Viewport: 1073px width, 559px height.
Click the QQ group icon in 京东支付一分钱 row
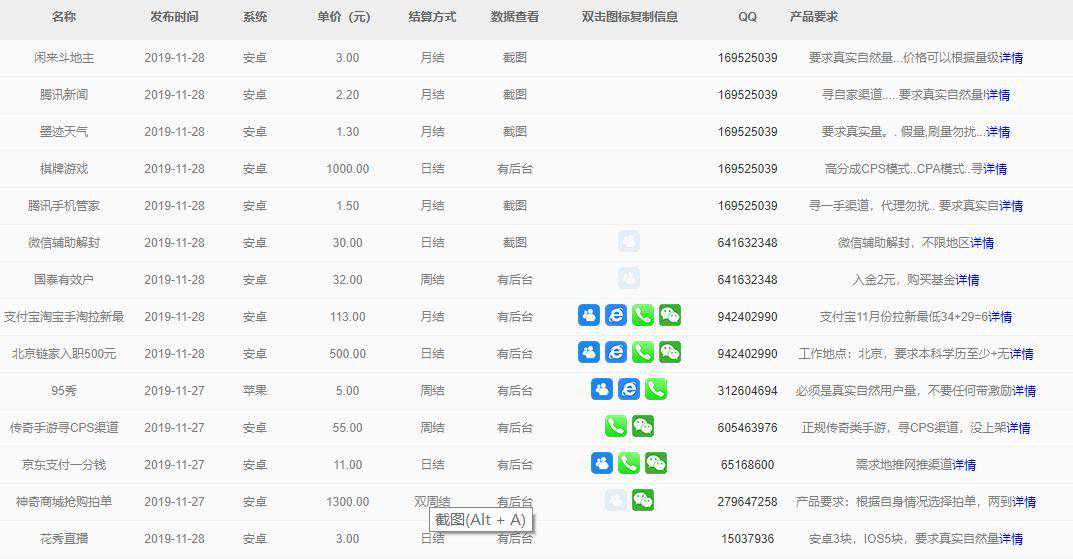pyautogui.click(x=602, y=464)
